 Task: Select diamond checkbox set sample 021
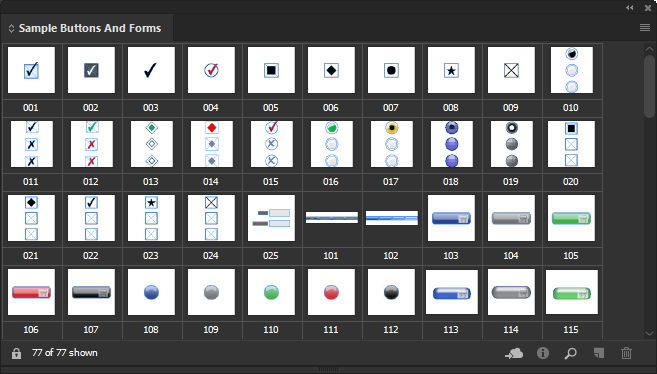click(31, 218)
